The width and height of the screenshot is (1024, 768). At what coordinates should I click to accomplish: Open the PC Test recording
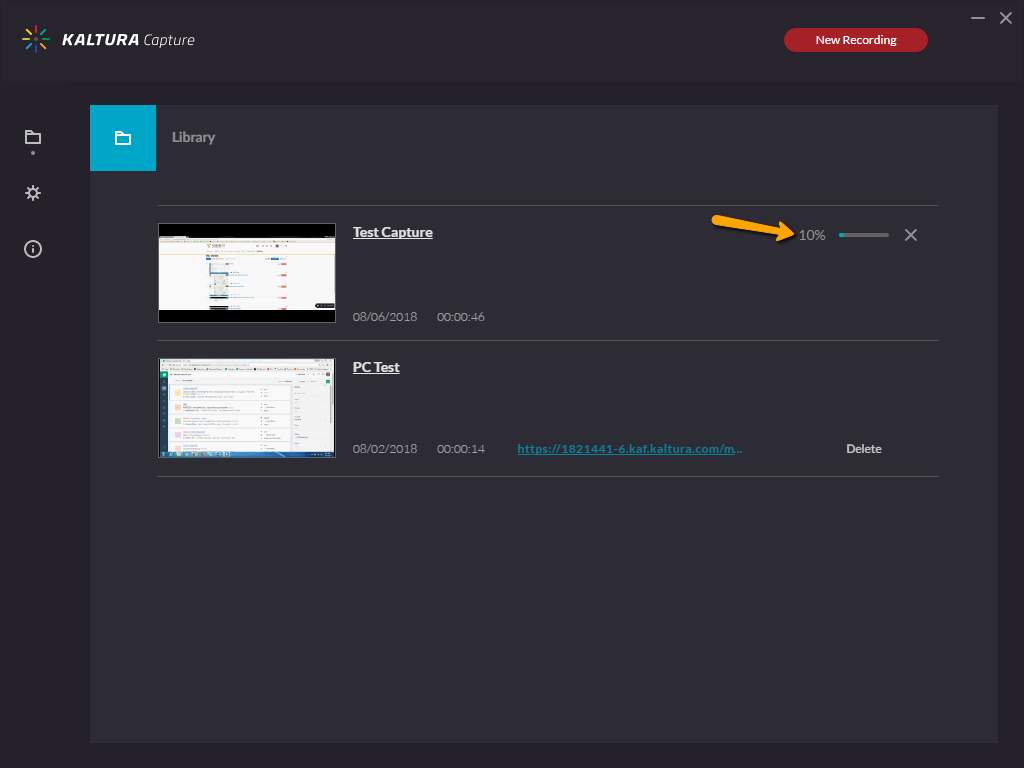[x=375, y=366]
